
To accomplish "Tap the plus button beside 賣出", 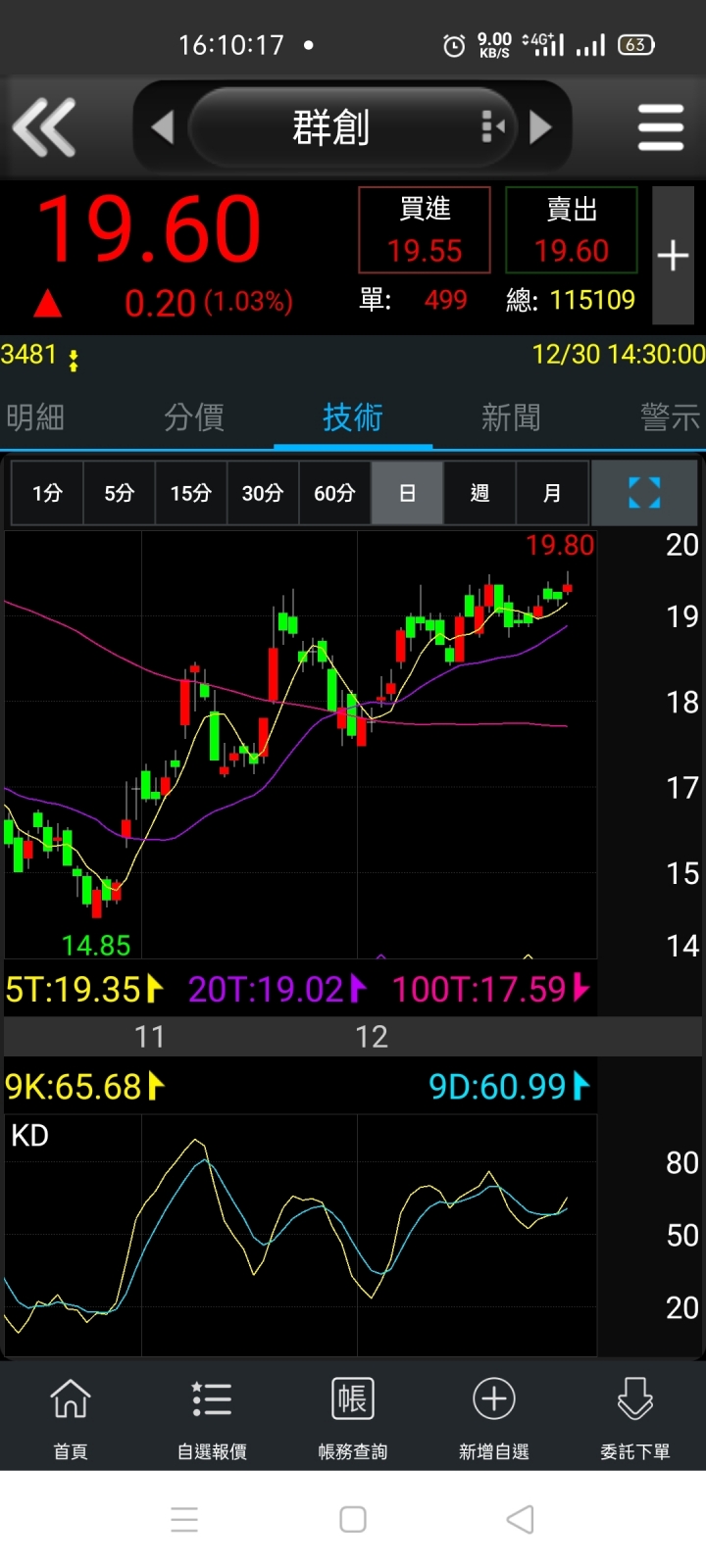I will coord(673,256).
